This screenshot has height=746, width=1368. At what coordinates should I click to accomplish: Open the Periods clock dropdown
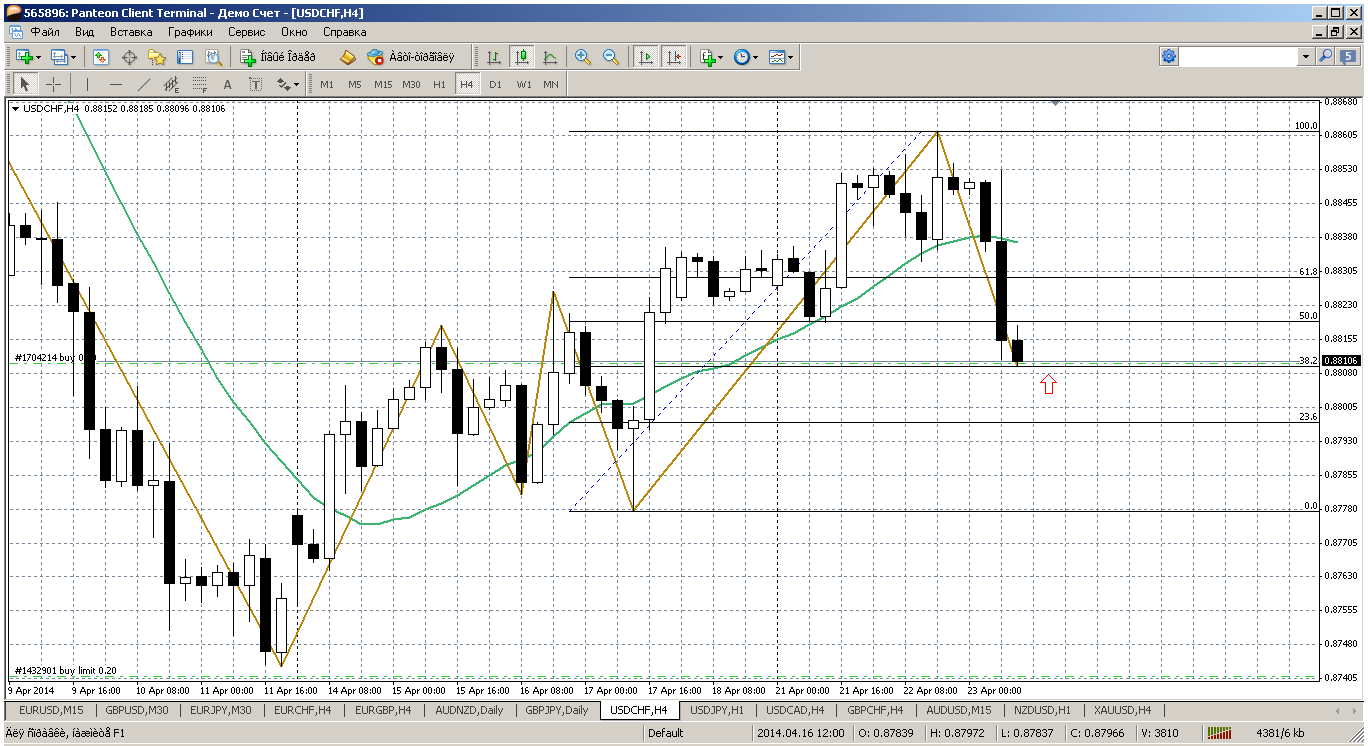[x=745, y=57]
